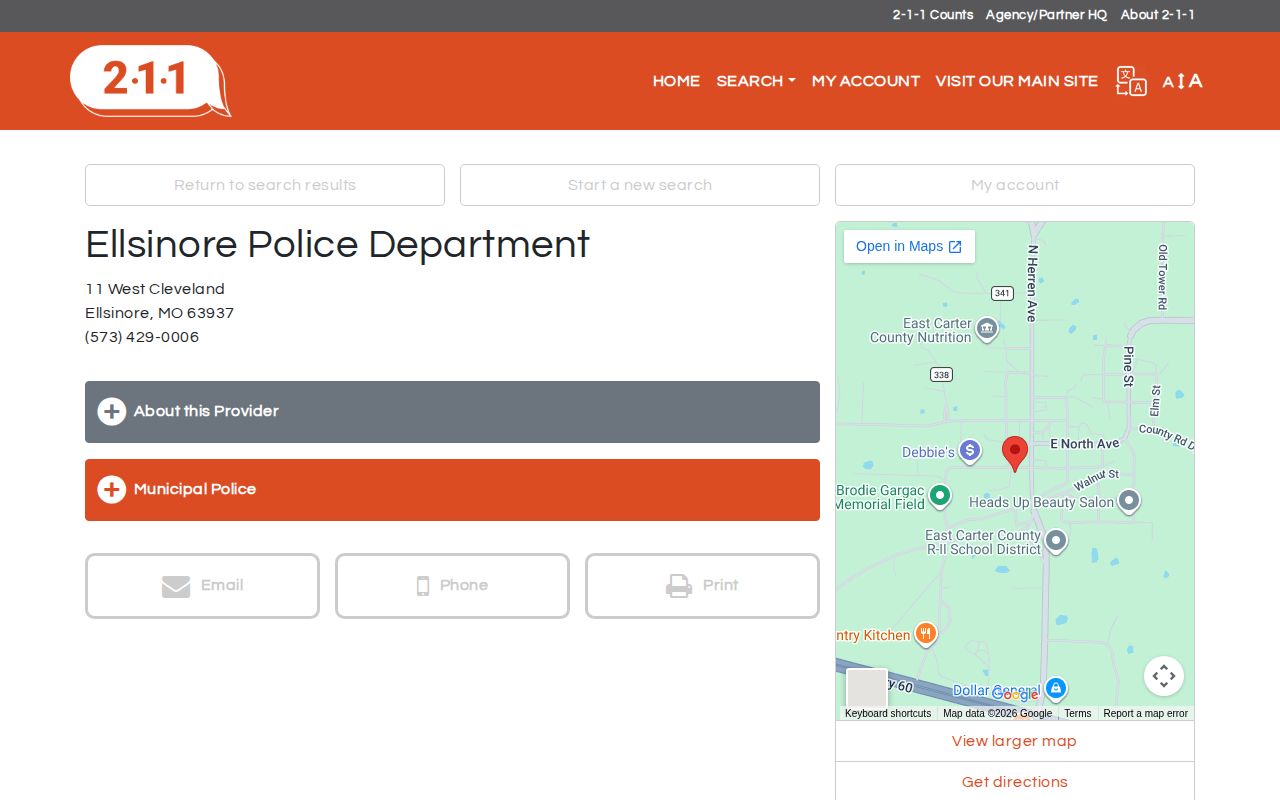Open the SEARCH dropdown menu
The image size is (1280, 800).
(x=756, y=81)
